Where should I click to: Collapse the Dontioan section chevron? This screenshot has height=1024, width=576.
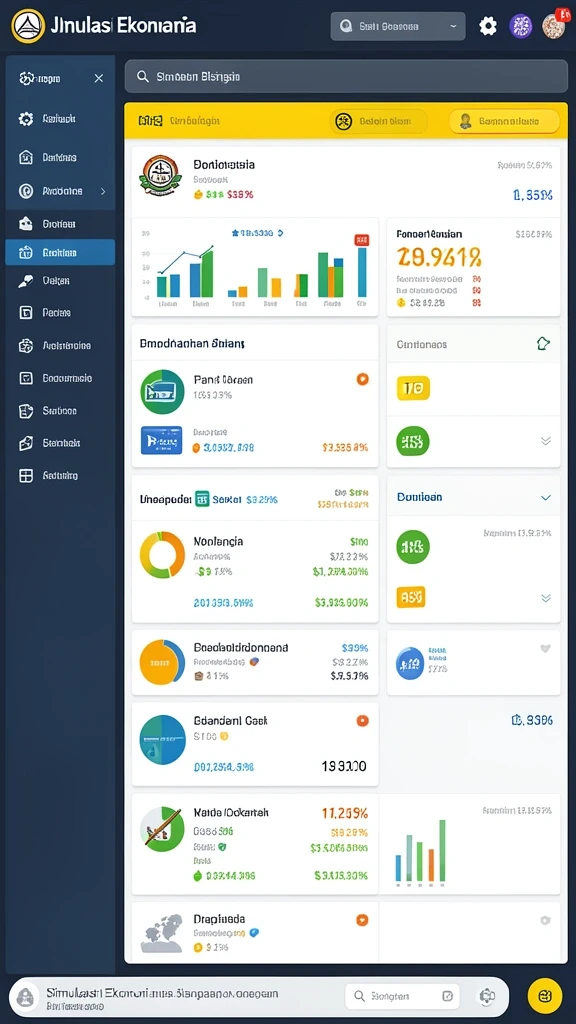[546, 498]
